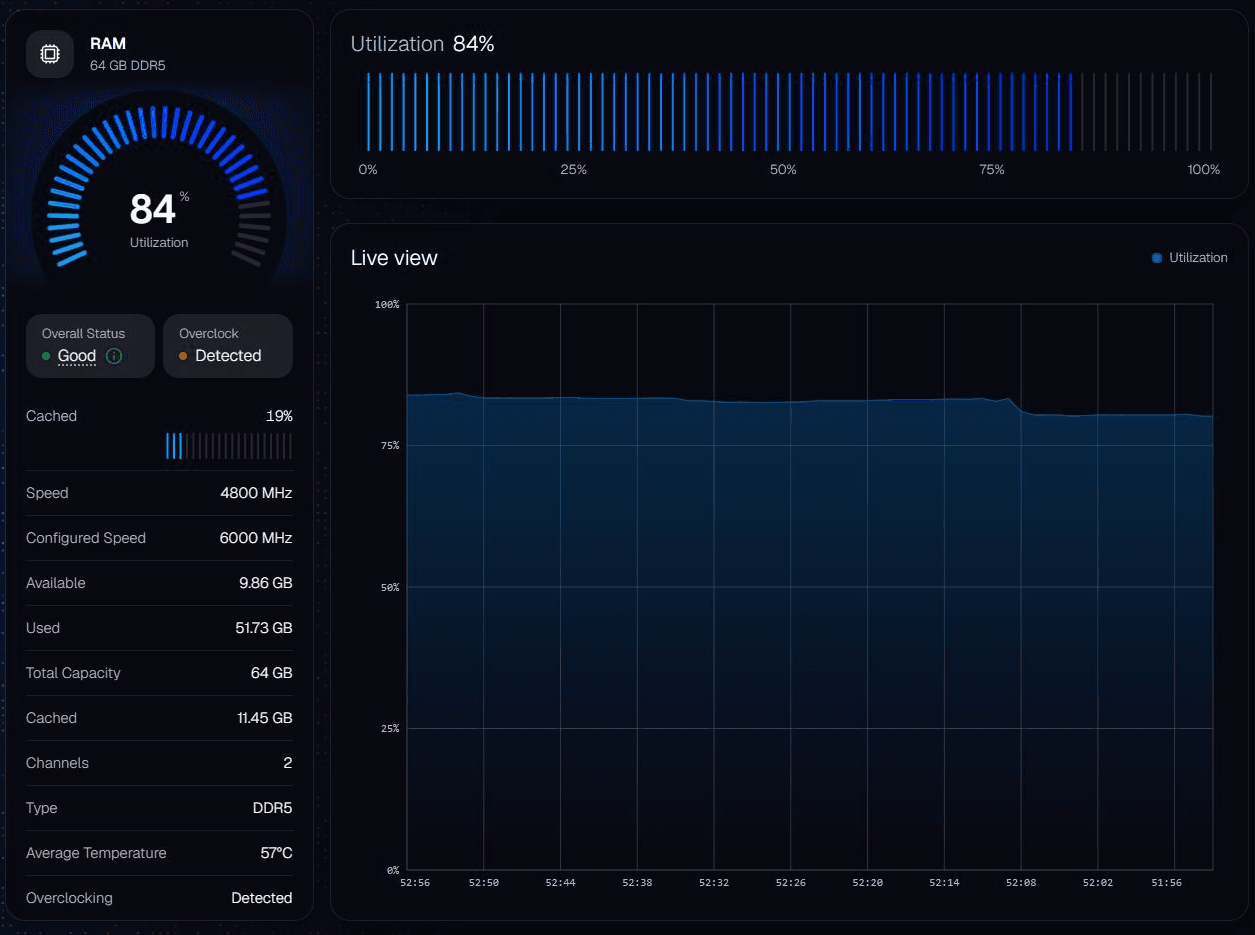Image resolution: width=1255 pixels, height=935 pixels.
Task: Click the 50% y-axis label of chart
Action: point(388,587)
